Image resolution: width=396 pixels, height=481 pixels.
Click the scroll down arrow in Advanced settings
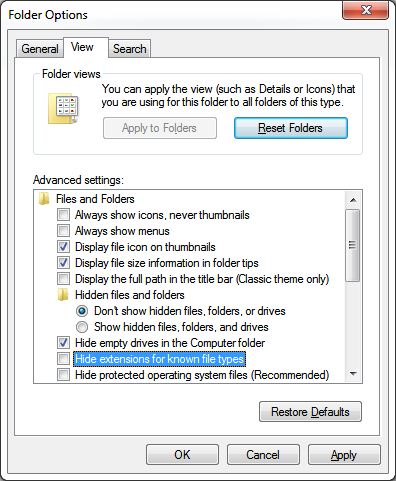pyautogui.click(x=353, y=374)
